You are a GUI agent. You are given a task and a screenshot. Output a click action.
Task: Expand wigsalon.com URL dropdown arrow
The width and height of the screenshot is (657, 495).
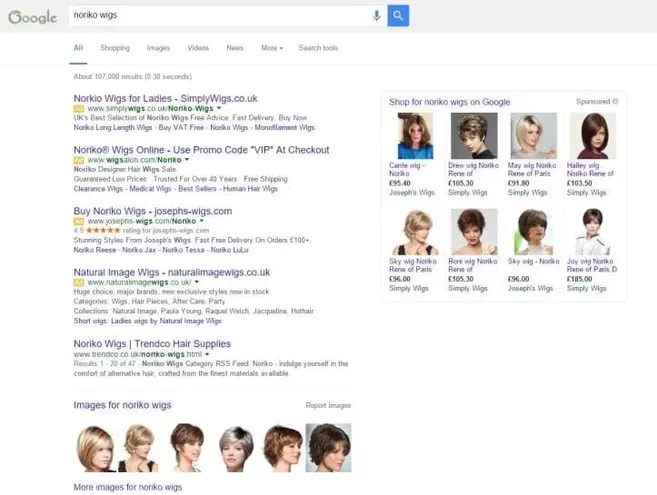coord(187,160)
